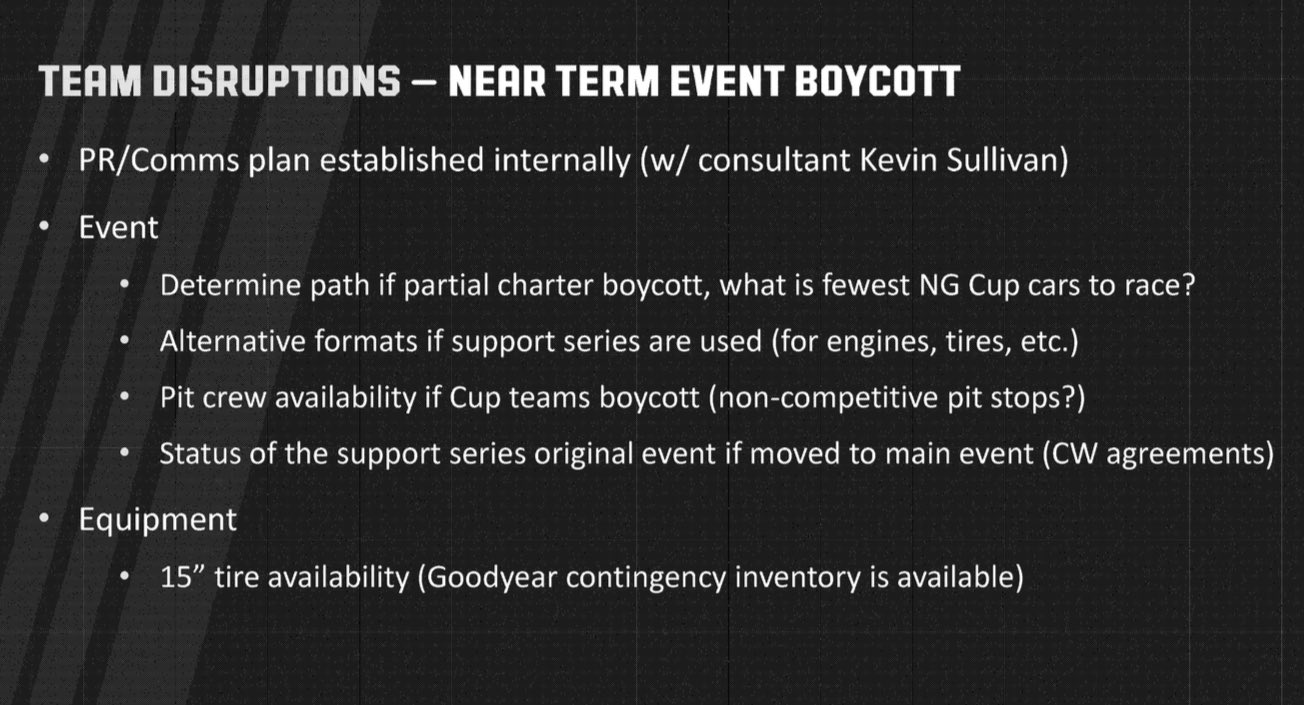1304x705 pixels.
Task: Click the bullet dot before Event
Action: tap(44, 227)
